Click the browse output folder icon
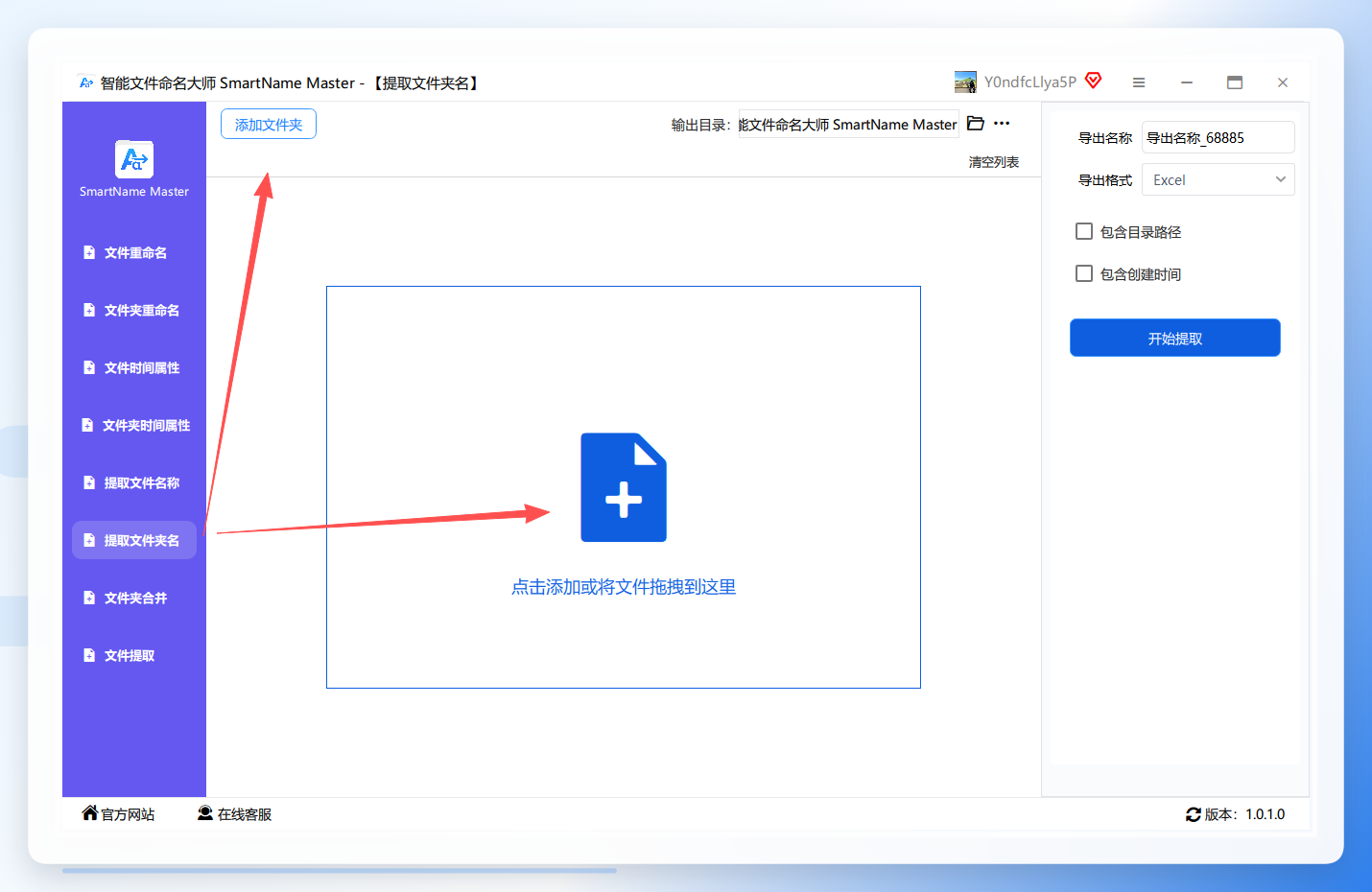This screenshot has width=1372, height=892. (x=976, y=124)
